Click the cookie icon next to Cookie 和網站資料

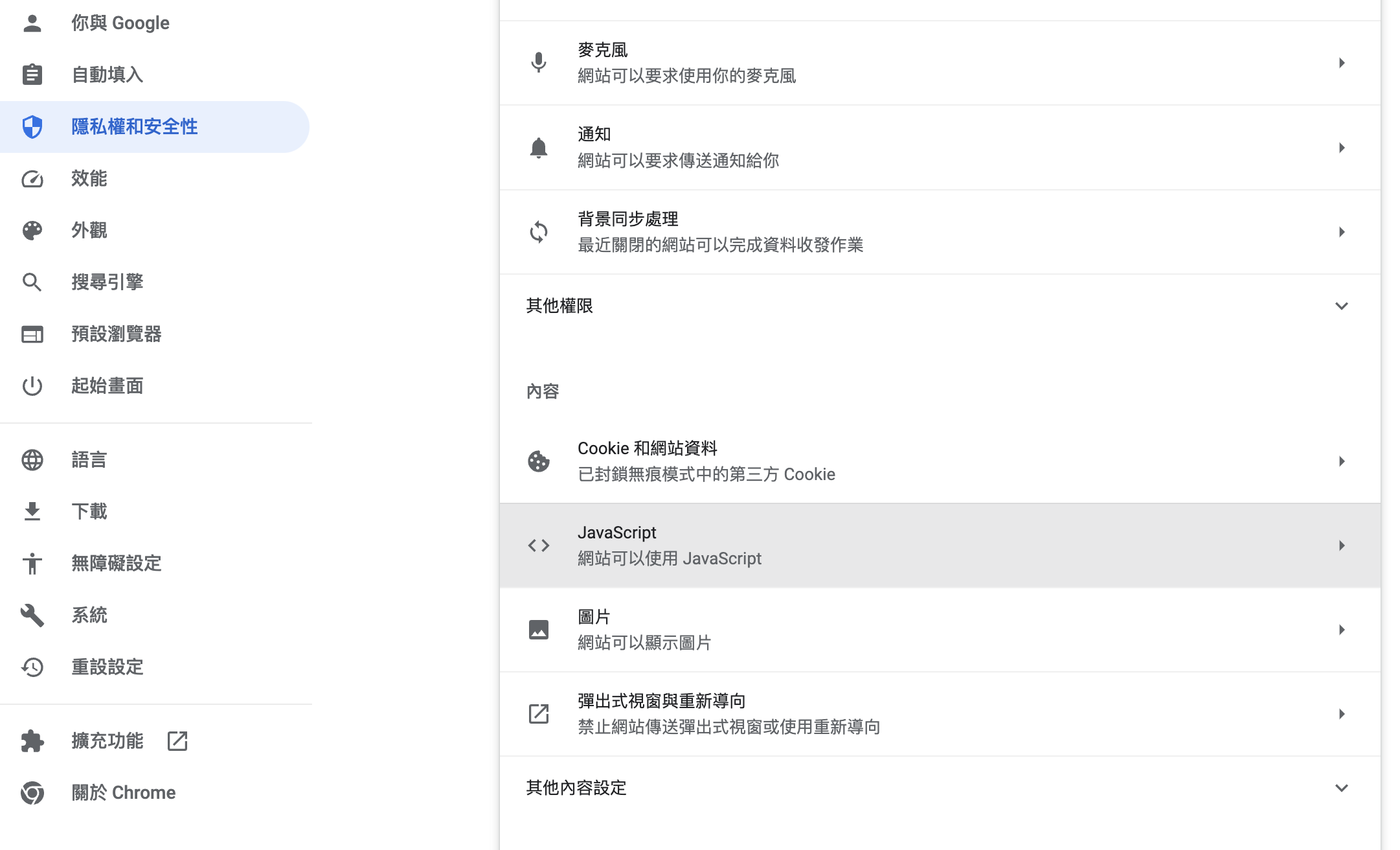point(538,461)
